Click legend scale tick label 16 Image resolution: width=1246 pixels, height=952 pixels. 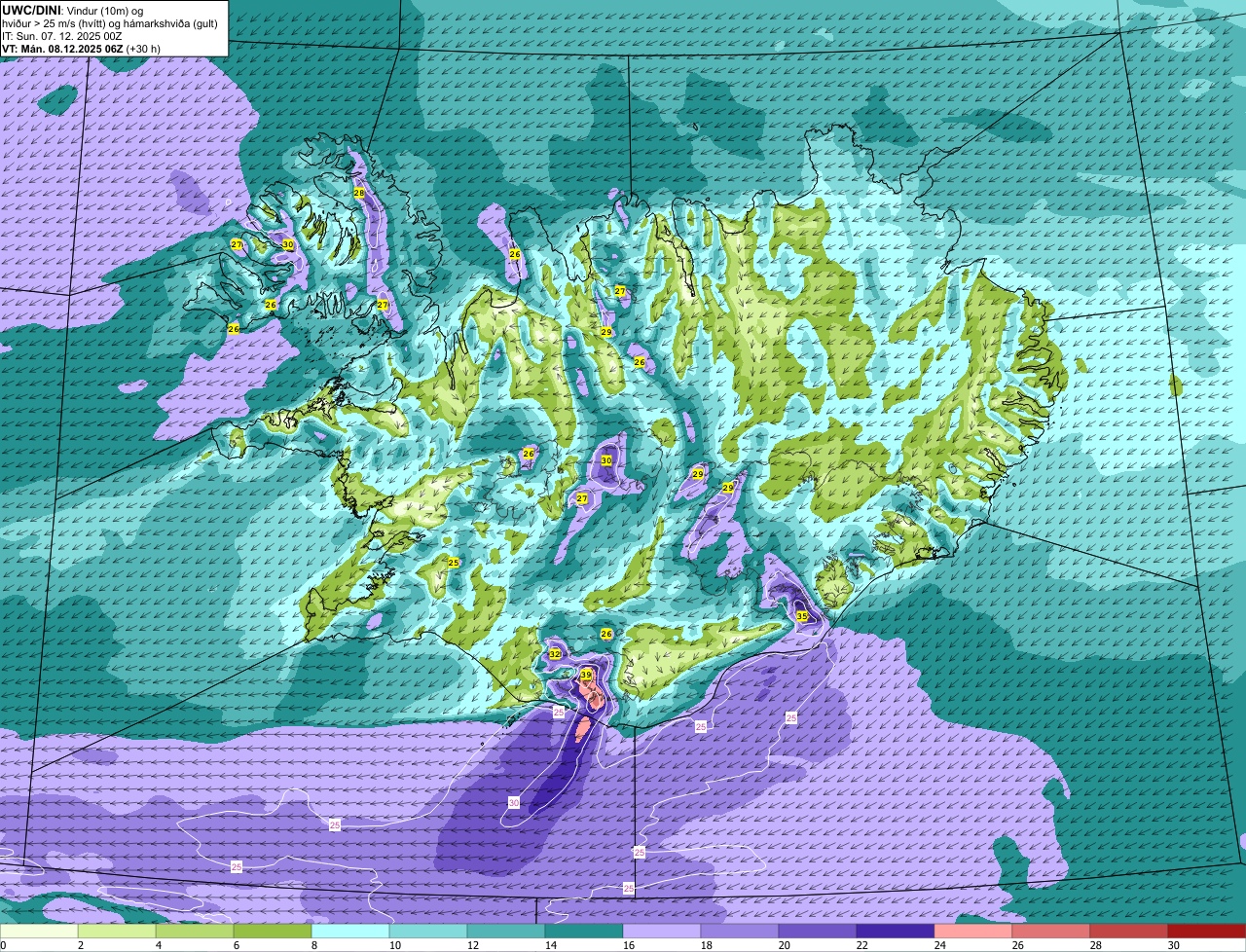(x=629, y=945)
